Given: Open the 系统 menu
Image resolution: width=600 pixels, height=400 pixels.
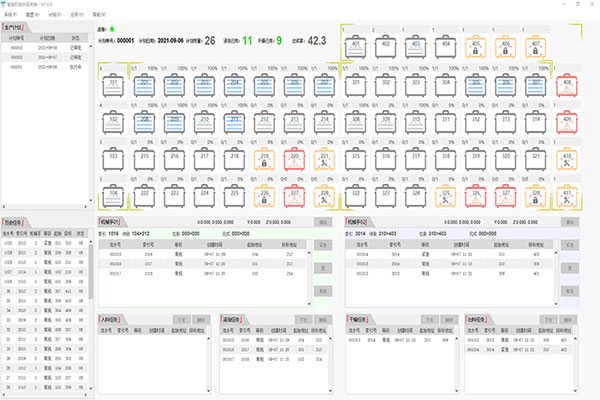Looking at the screenshot, I should tap(11, 15).
